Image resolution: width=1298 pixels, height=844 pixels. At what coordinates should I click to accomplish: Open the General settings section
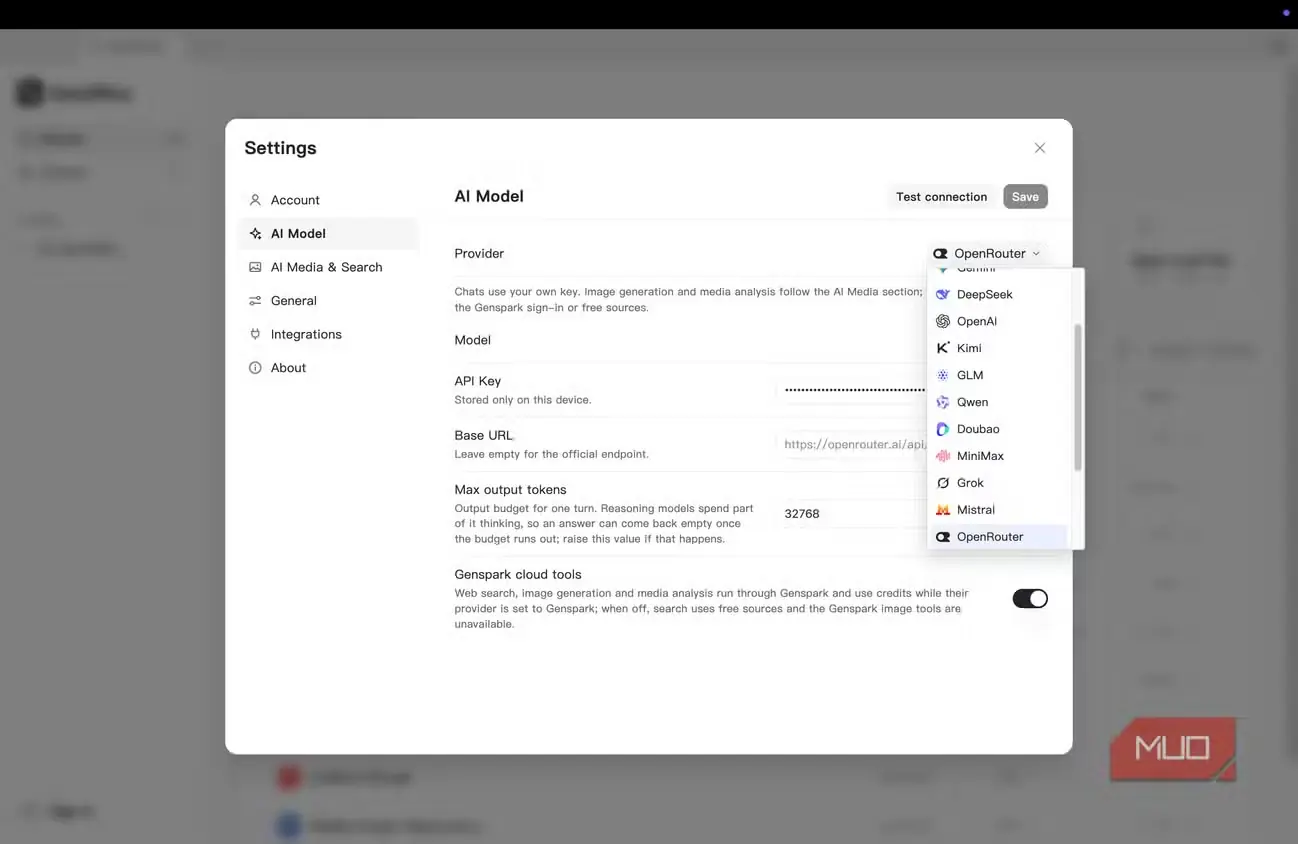tap(329, 301)
